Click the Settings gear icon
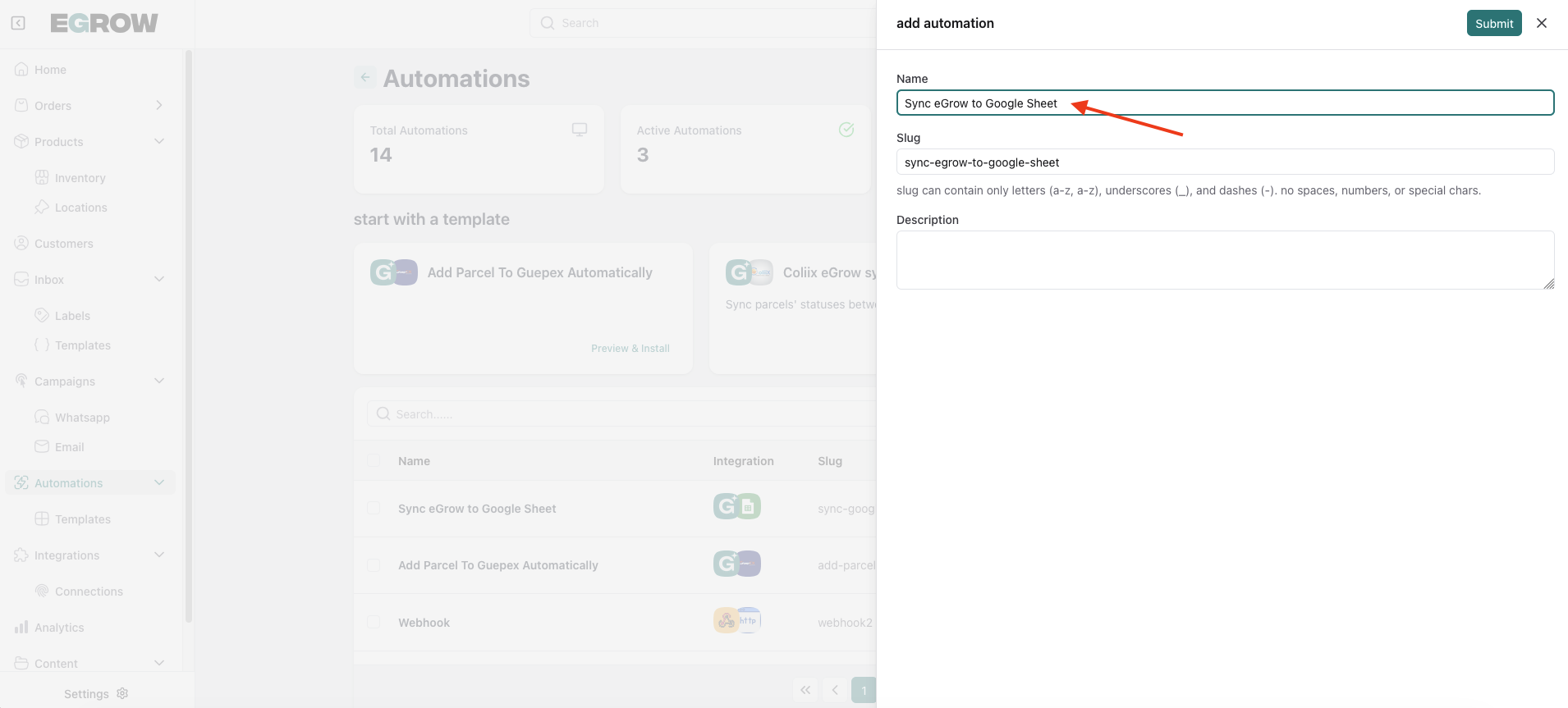The image size is (1568, 708). point(123,693)
